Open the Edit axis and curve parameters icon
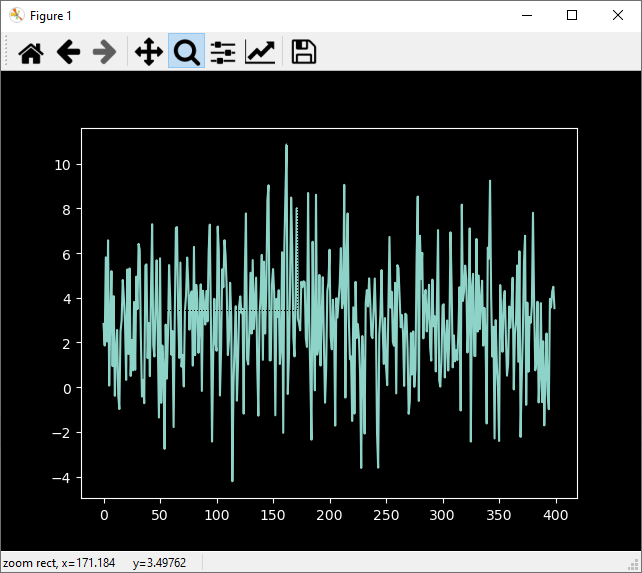 point(260,52)
